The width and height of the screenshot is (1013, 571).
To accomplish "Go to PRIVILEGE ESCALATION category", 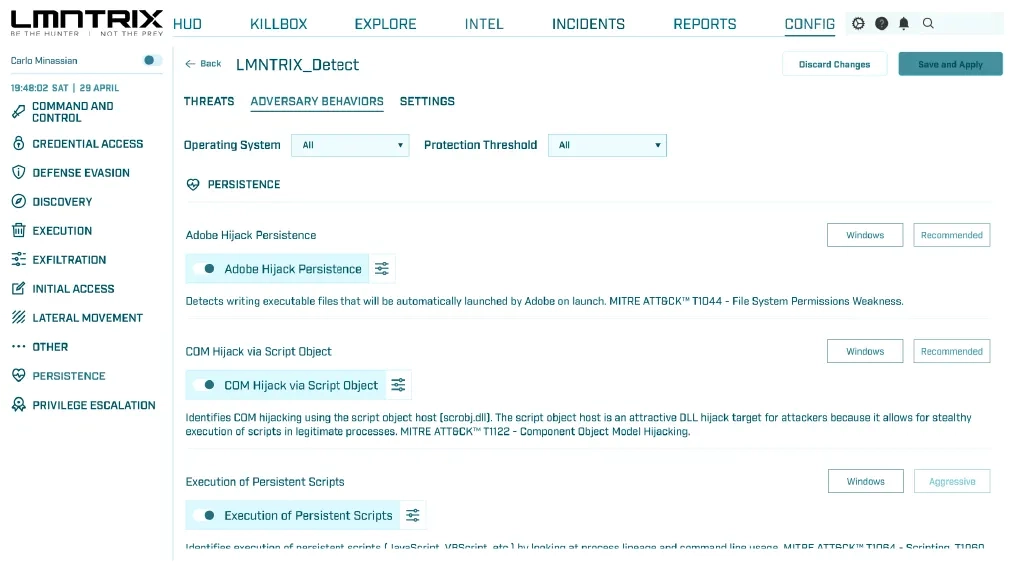I will 94,405.
